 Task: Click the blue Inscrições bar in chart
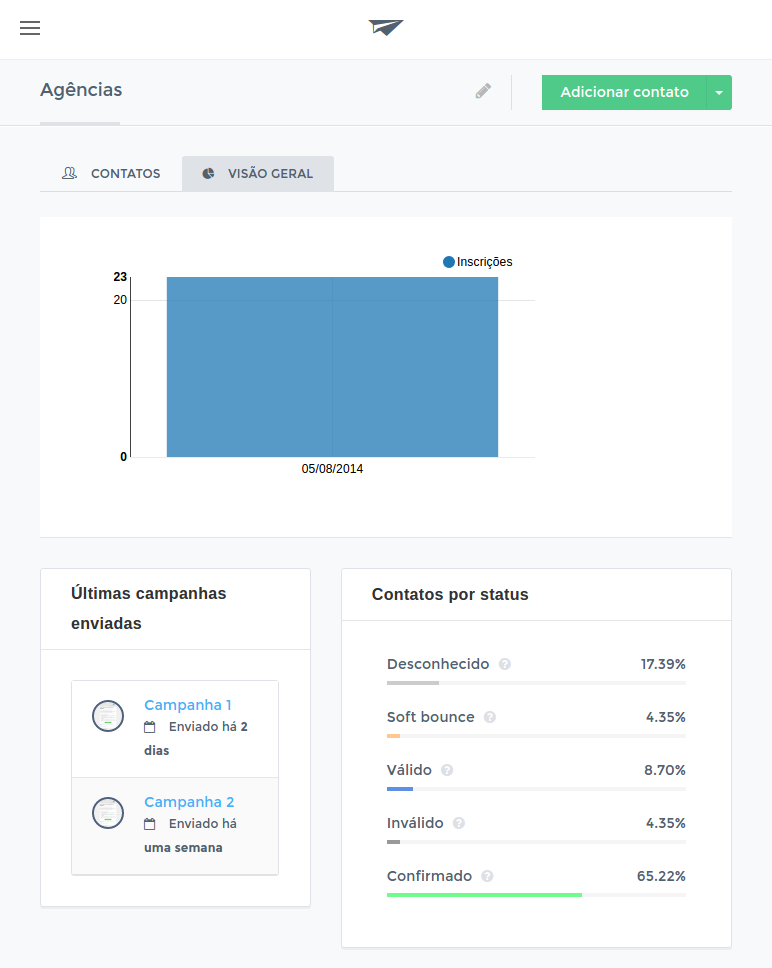[332, 367]
